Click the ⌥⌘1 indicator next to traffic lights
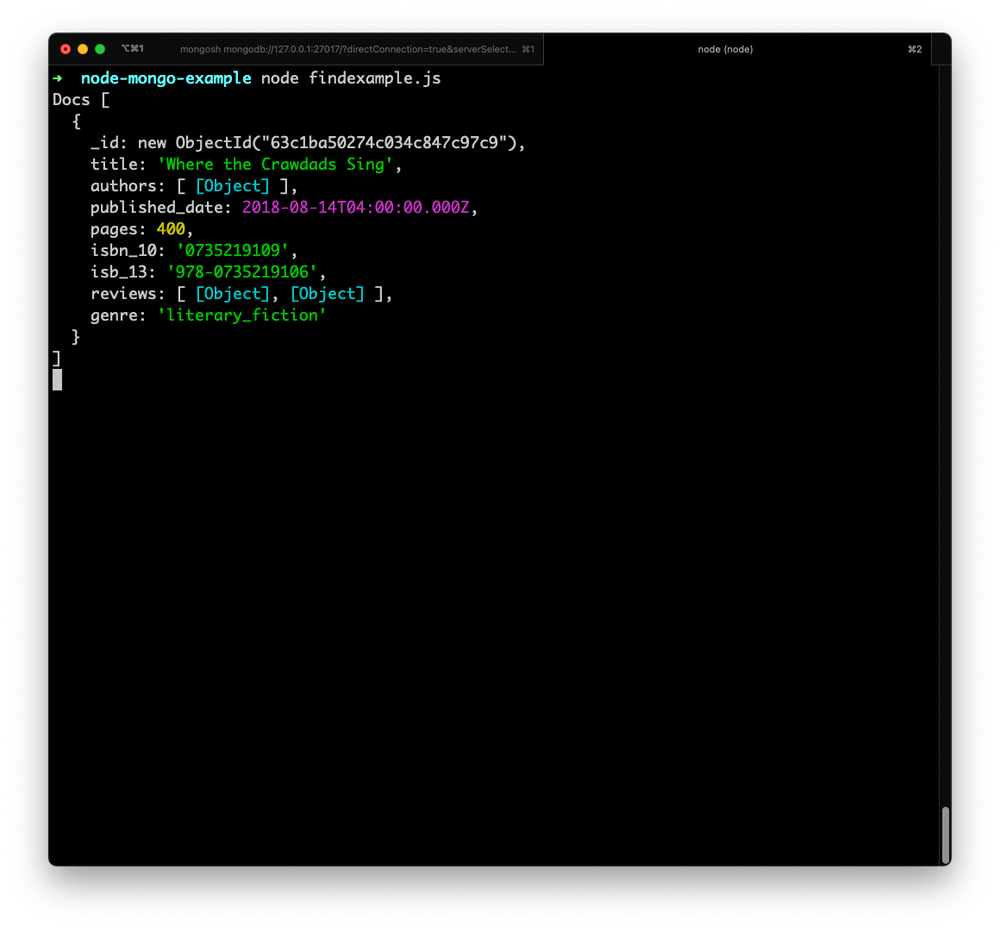1000x930 pixels. [x=133, y=46]
